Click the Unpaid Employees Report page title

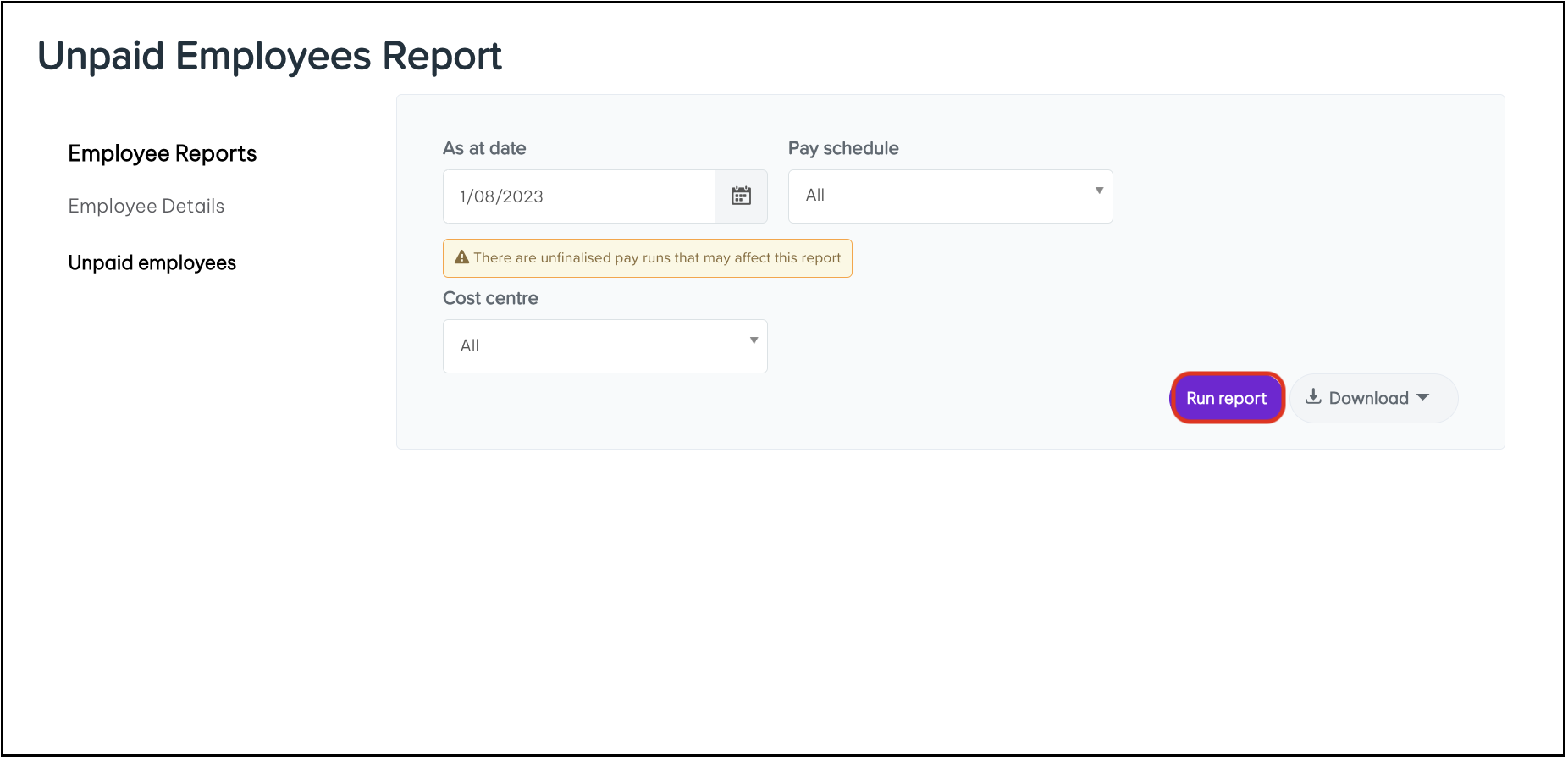(x=270, y=56)
